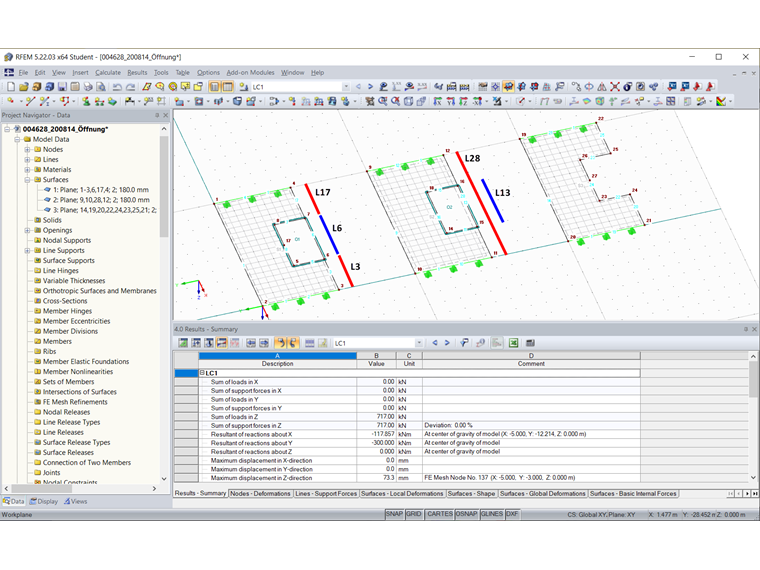The height and width of the screenshot is (570, 760).
Task: Select surface 1: Plane; 1-3,6,17,4 in tree
Action: pos(101,190)
